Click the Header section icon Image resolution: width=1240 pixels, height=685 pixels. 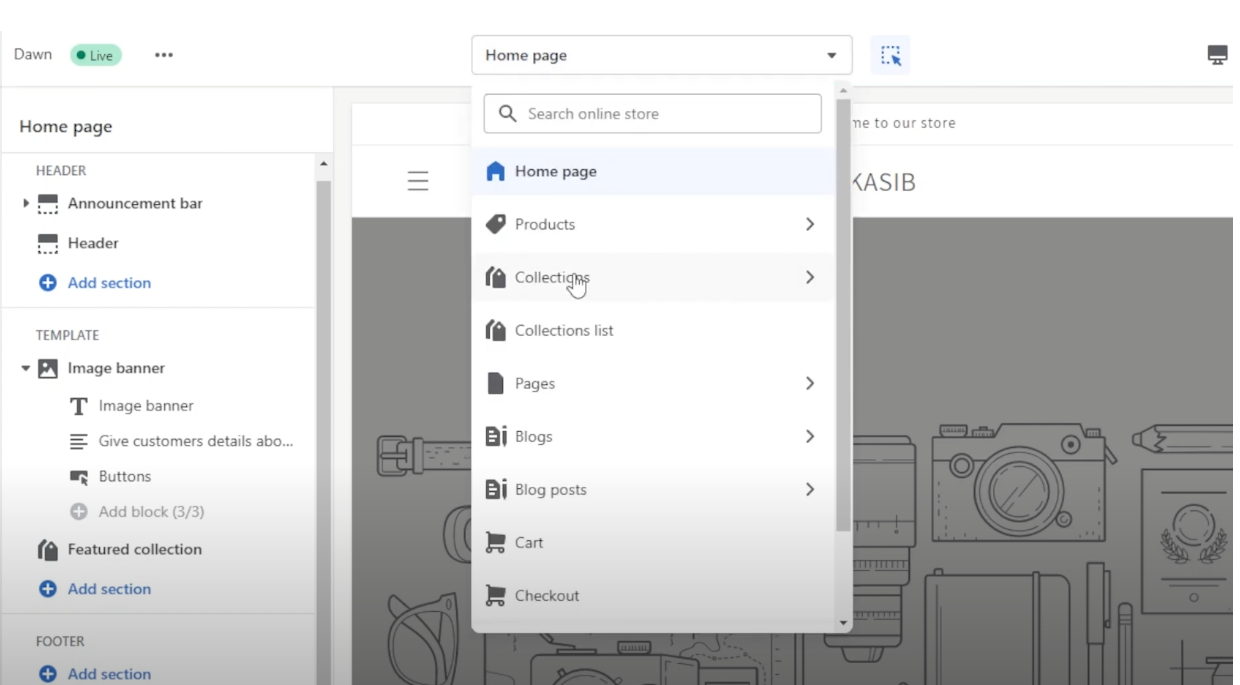pyautogui.click(x=48, y=244)
